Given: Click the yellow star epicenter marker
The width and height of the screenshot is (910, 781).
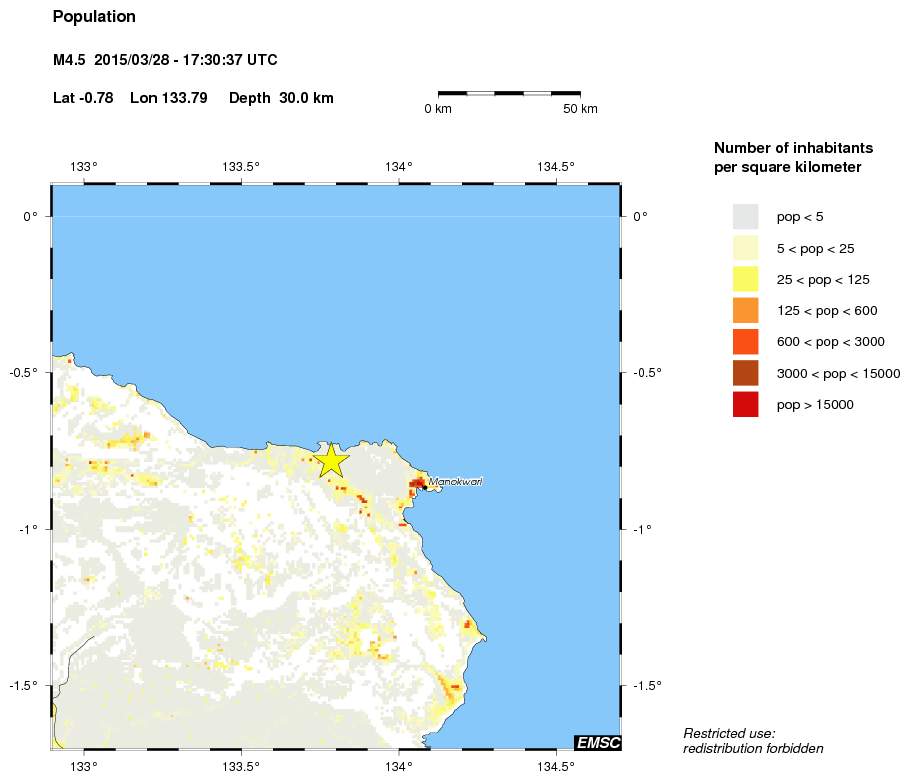Looking at the screenshot, I should click(x=332, y=460).
